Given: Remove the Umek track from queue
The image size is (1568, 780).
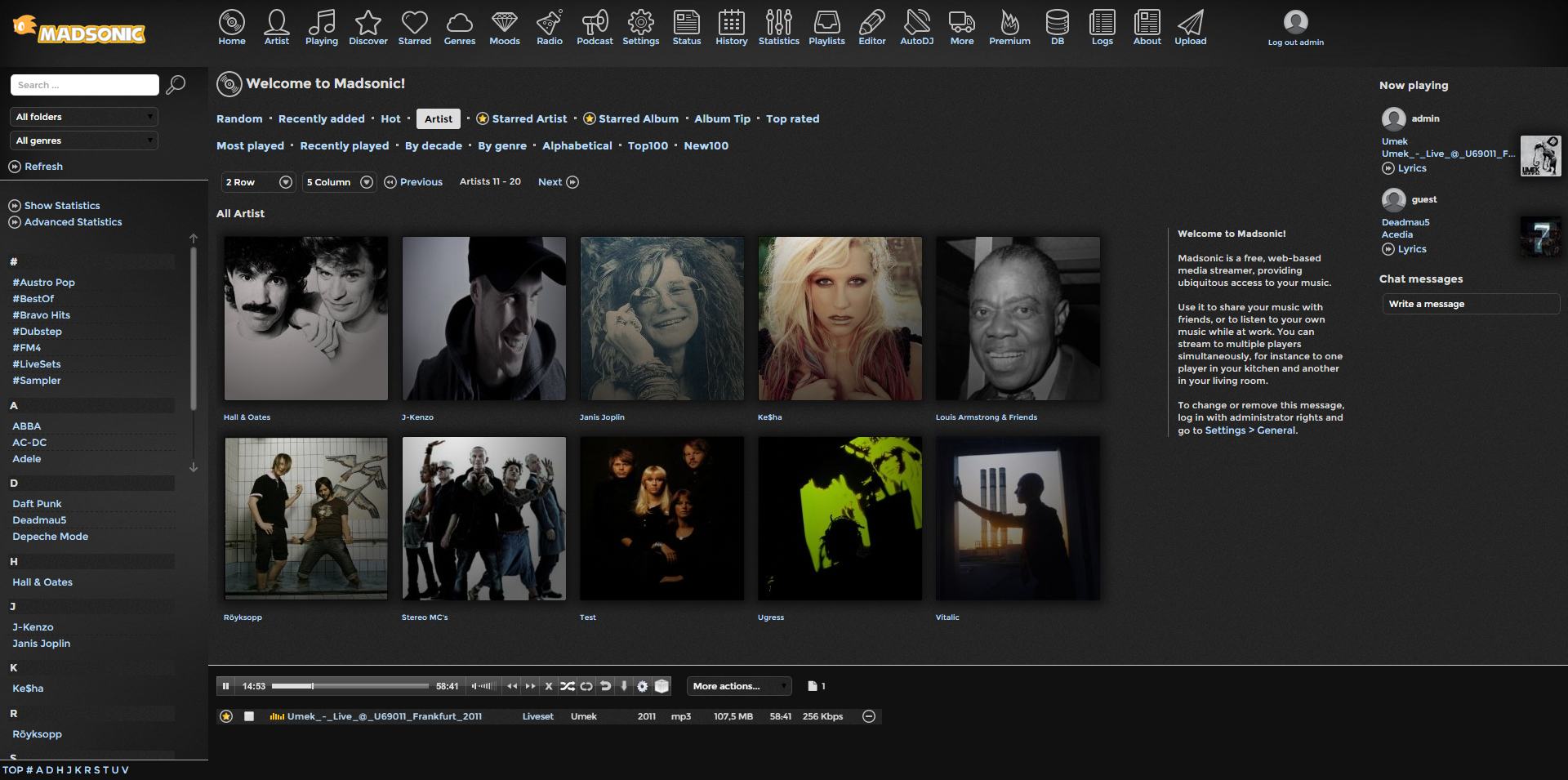Looking at the screenshot, I should point(869,716).
